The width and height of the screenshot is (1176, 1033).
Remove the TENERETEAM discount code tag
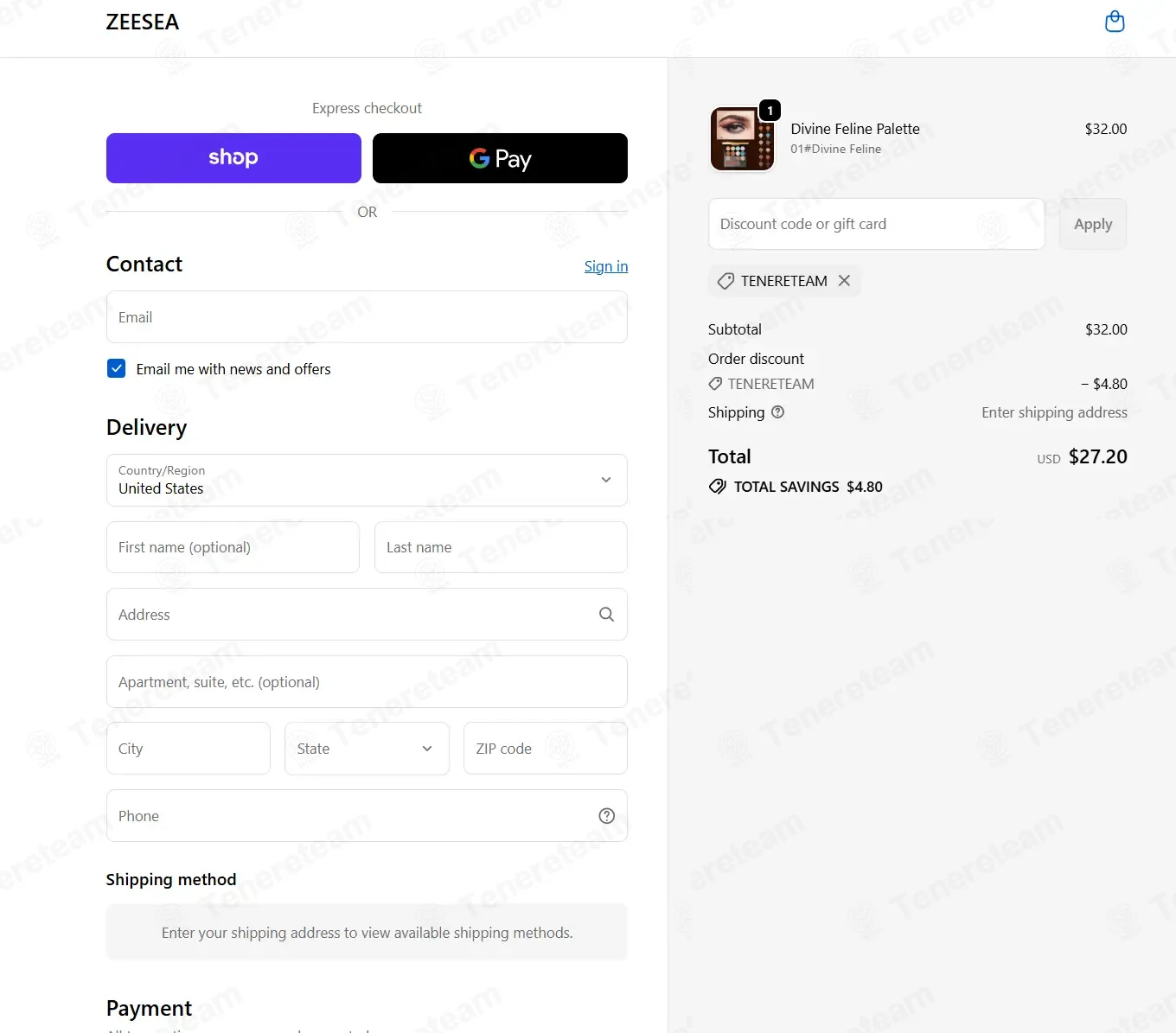(x=844, y=281)
